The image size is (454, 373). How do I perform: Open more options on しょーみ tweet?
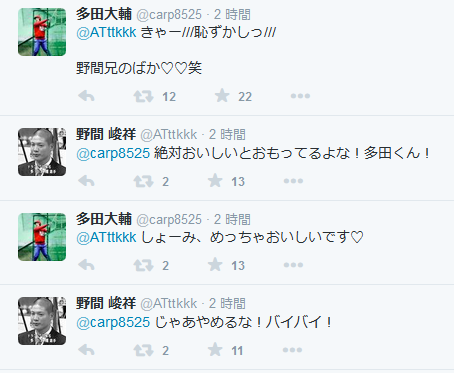[x=293, y=265]
